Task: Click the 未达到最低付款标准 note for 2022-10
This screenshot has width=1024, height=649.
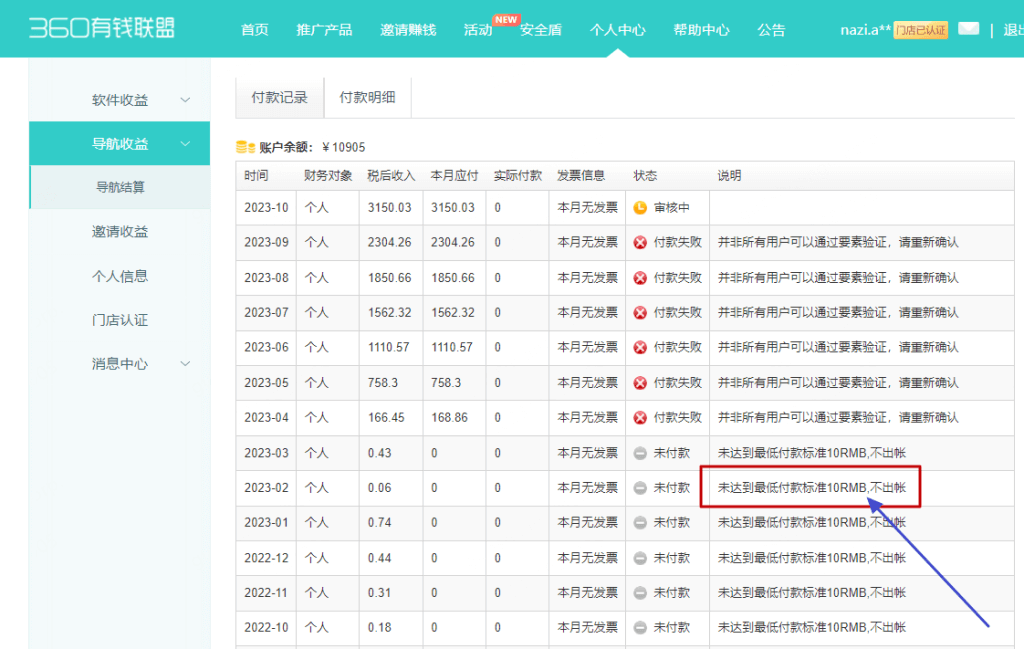Action: (x=812, y=627)
